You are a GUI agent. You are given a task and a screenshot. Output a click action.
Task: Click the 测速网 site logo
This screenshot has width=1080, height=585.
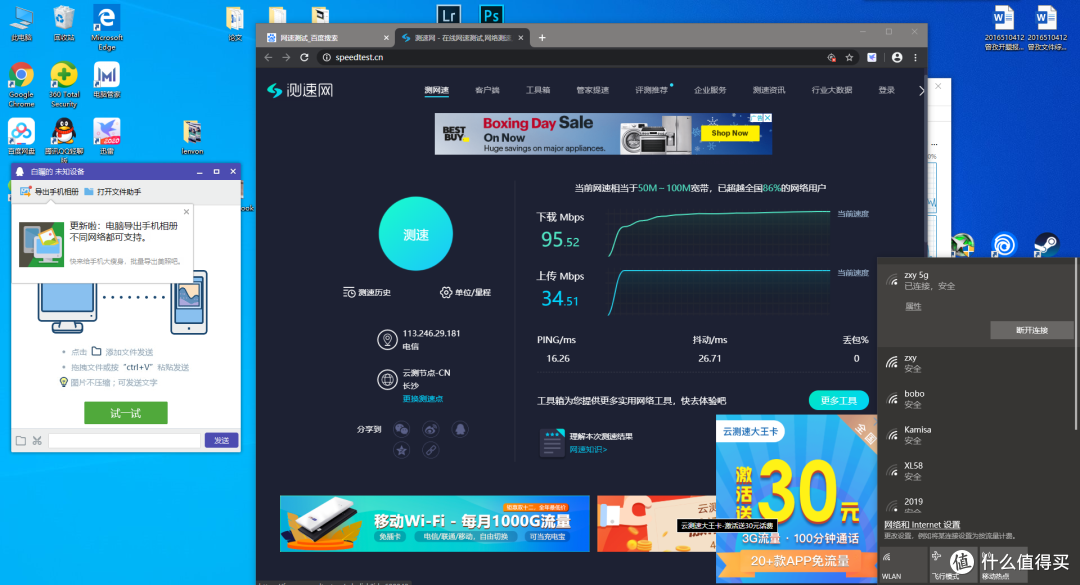tap(300, 90)
